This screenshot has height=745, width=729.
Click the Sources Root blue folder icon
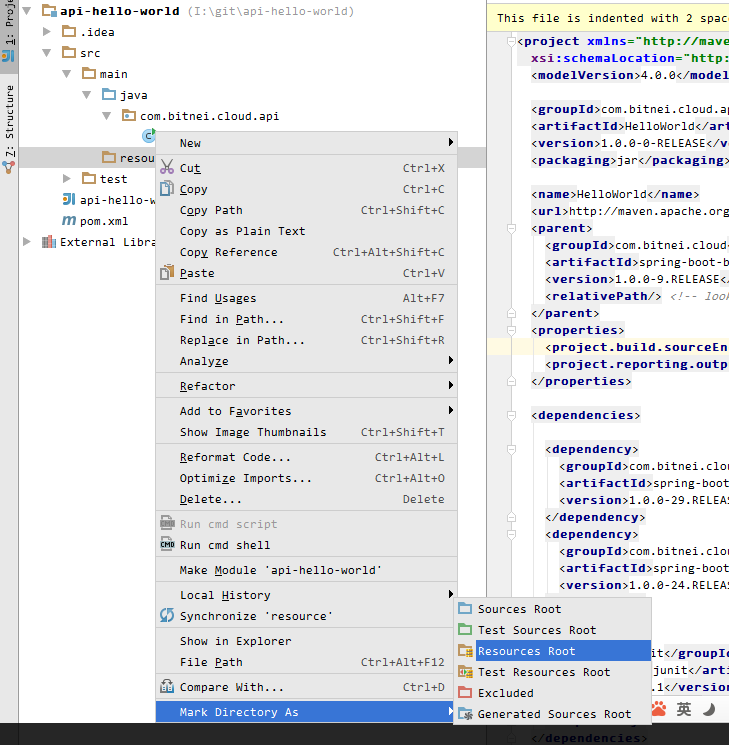(x=465, y=609)
